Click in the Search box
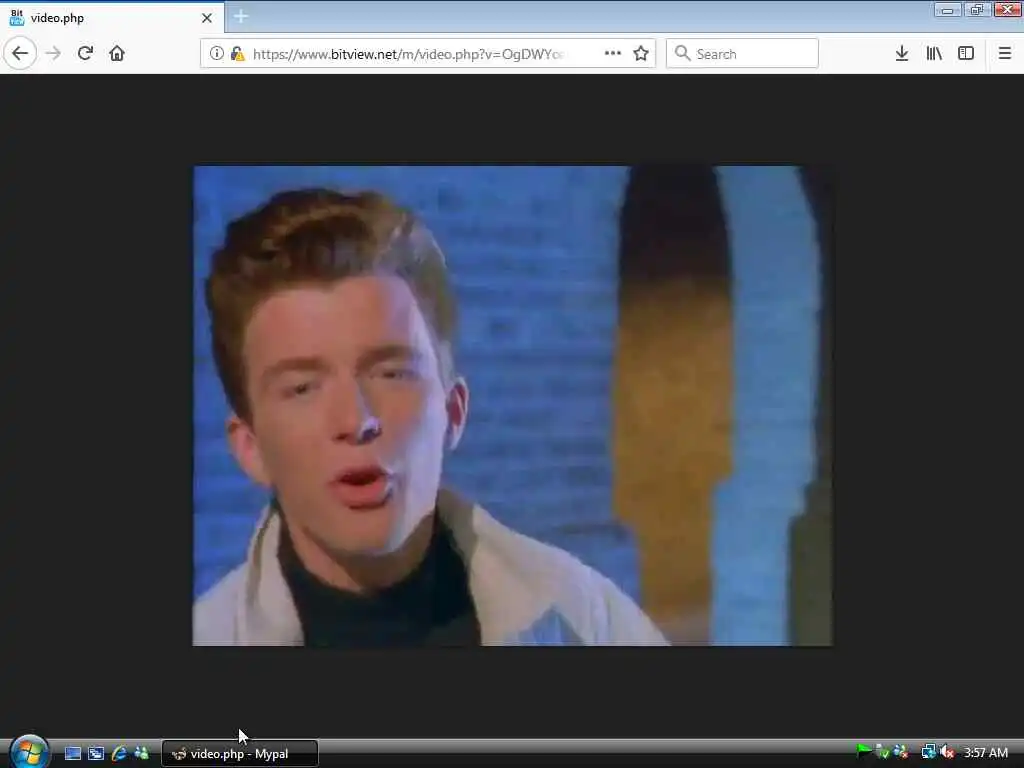Image resolution: width=1024 pixels, height=768 pixels. tap(743, 54)
